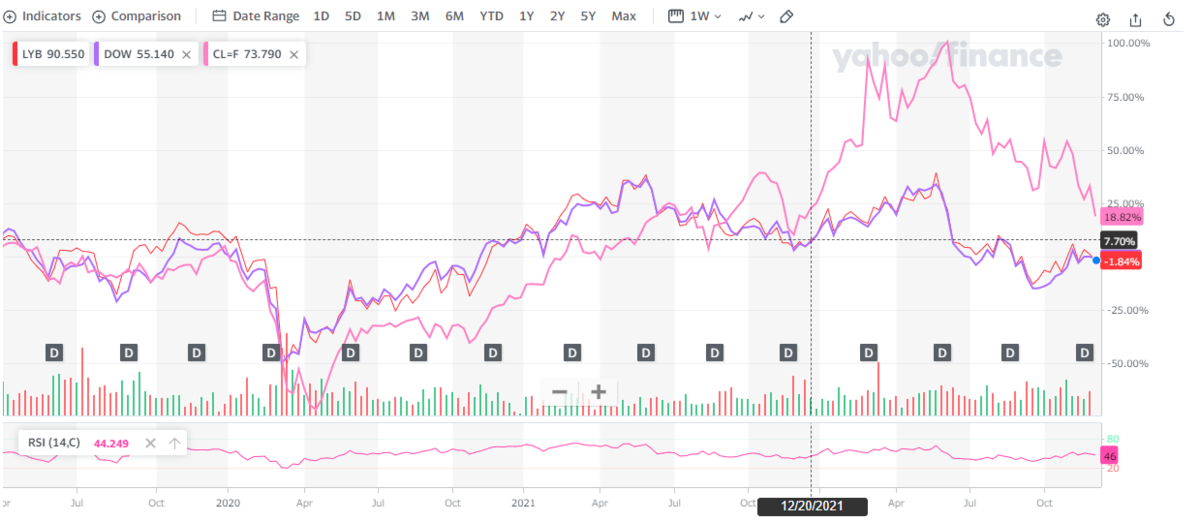Click the pink RSI 46 tag

[1109, 456]
